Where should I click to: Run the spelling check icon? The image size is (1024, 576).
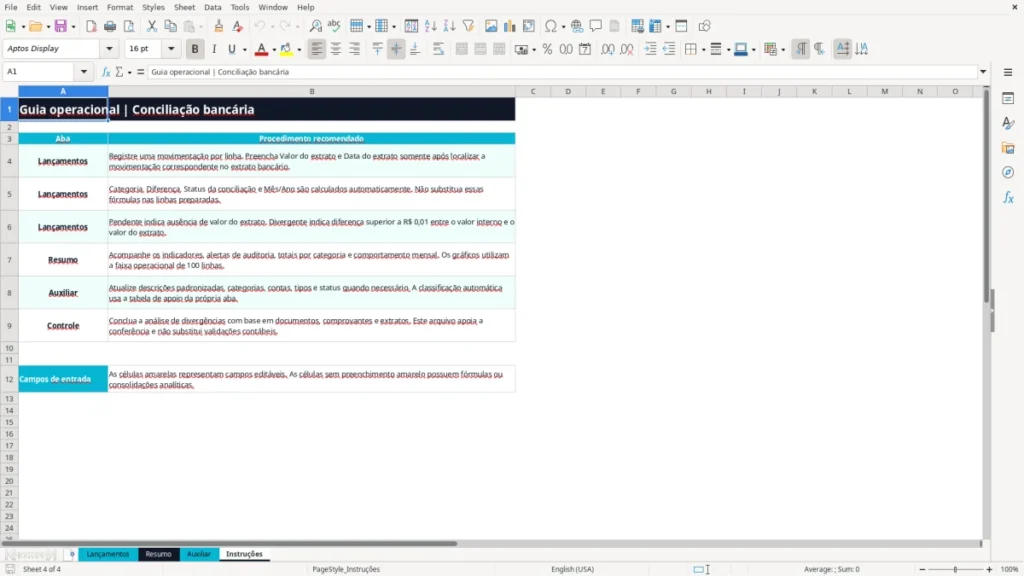334,26
